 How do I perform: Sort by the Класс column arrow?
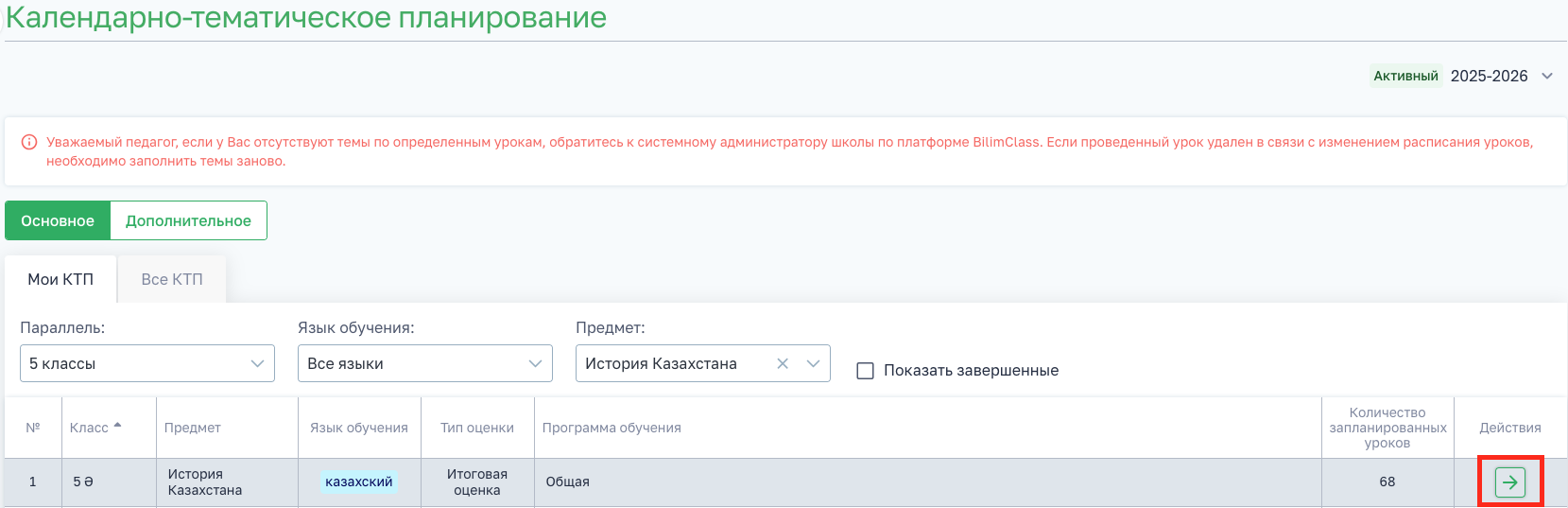click(x=117, y=427)
